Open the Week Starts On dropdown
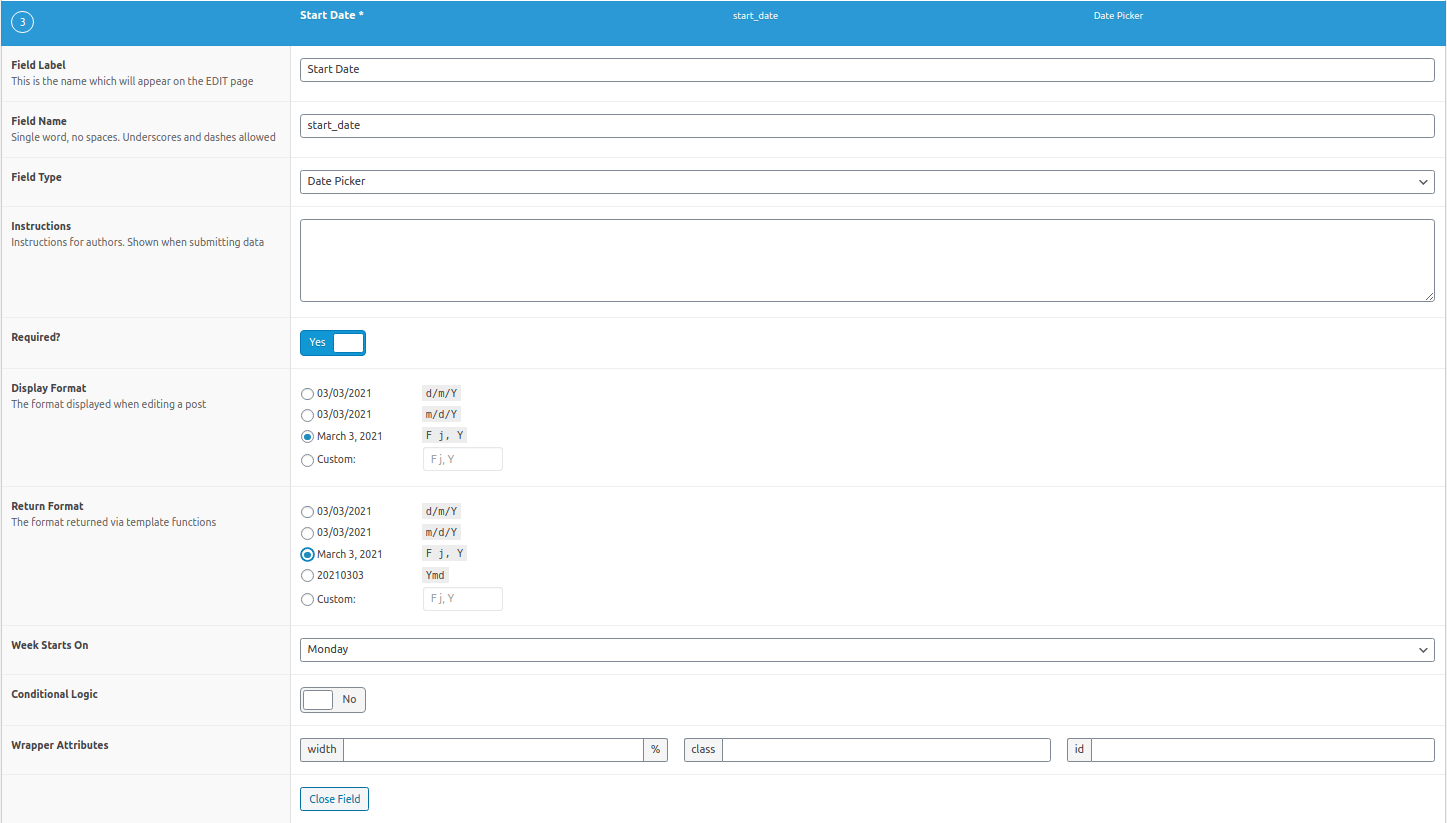1447x823 pixels. [x=866, y=649]
